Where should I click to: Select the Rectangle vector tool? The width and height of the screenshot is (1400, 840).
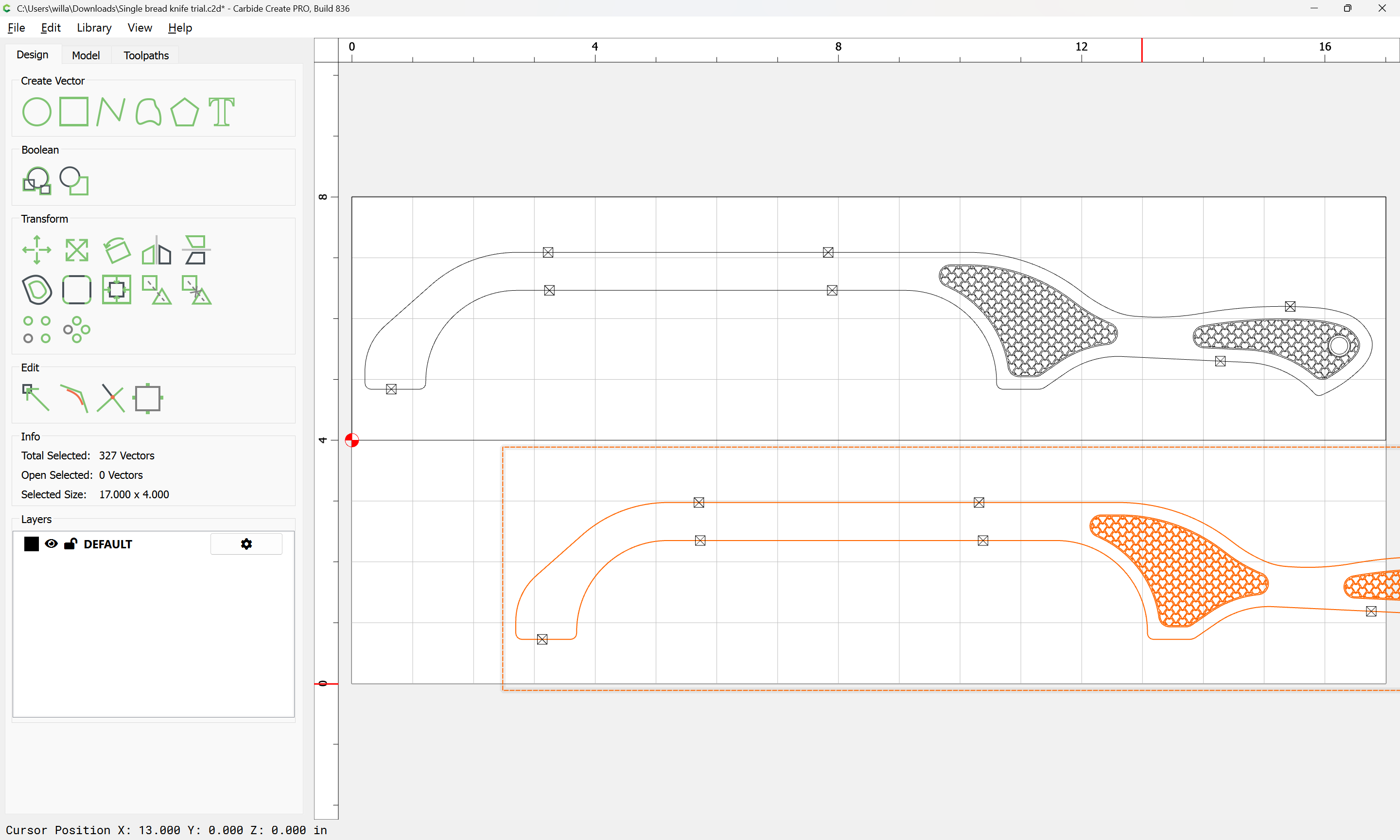click(73, 111)
